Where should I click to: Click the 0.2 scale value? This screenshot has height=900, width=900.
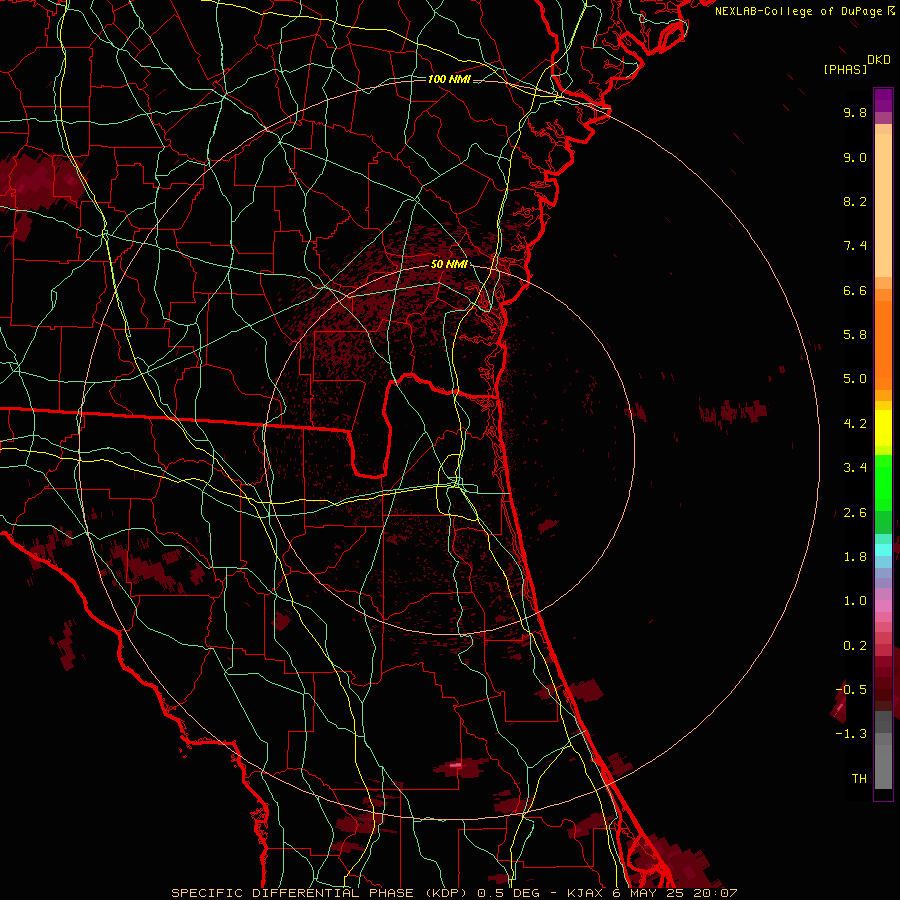tap(855, 646)
